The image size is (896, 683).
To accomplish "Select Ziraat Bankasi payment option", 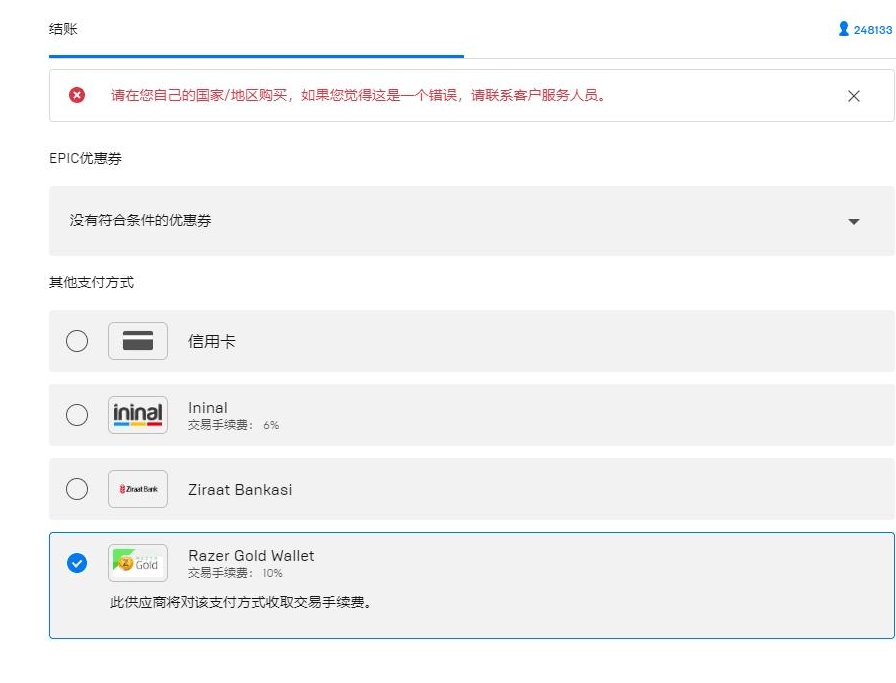I will pyautogui.click(x=77, y=489).
